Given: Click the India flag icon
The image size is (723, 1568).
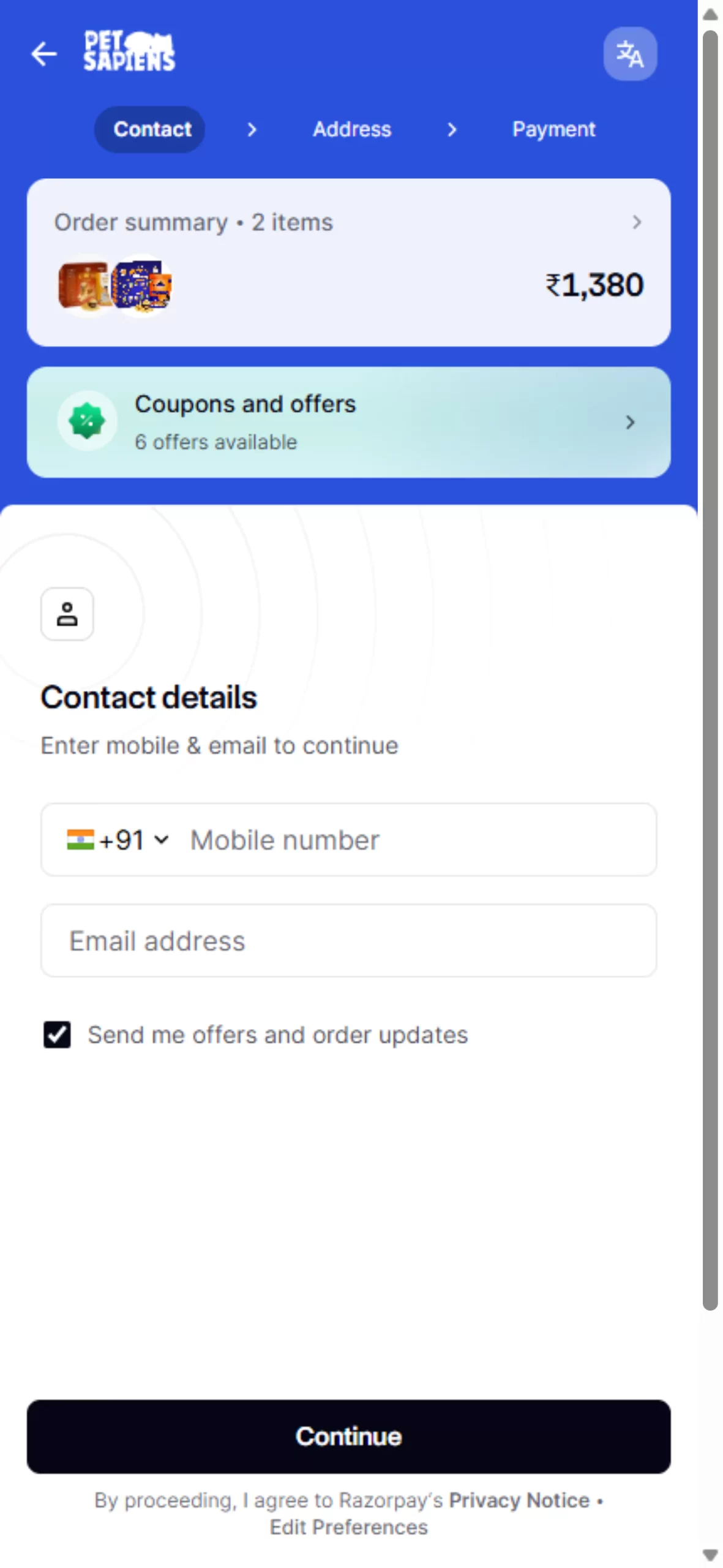Looking at the screenshot, I should pyautogui.click(x=80, y=839).
